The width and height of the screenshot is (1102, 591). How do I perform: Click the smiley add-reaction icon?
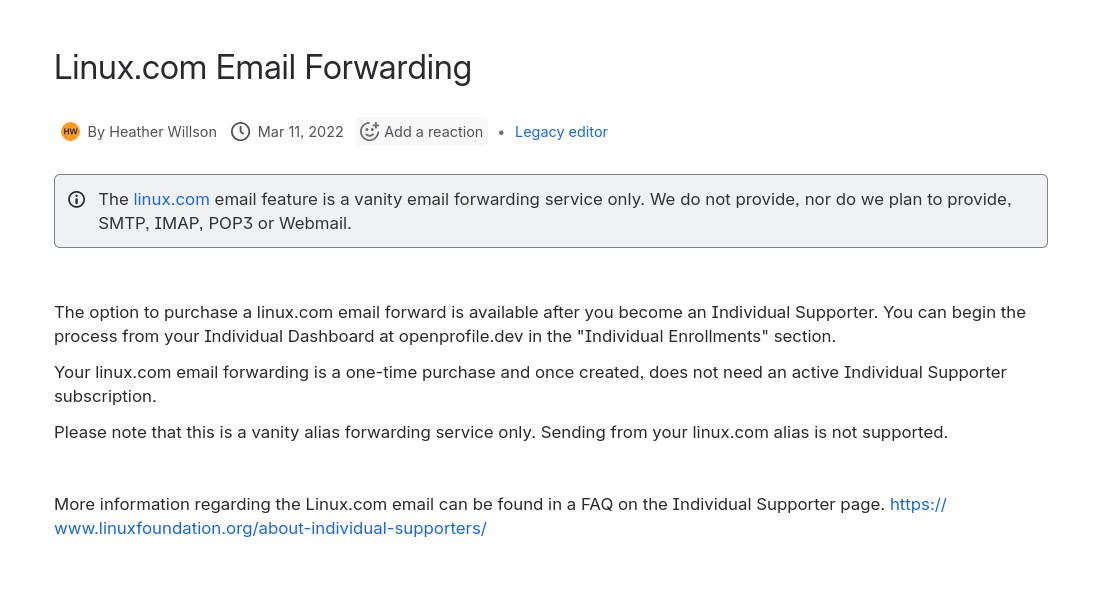[369, 131]
